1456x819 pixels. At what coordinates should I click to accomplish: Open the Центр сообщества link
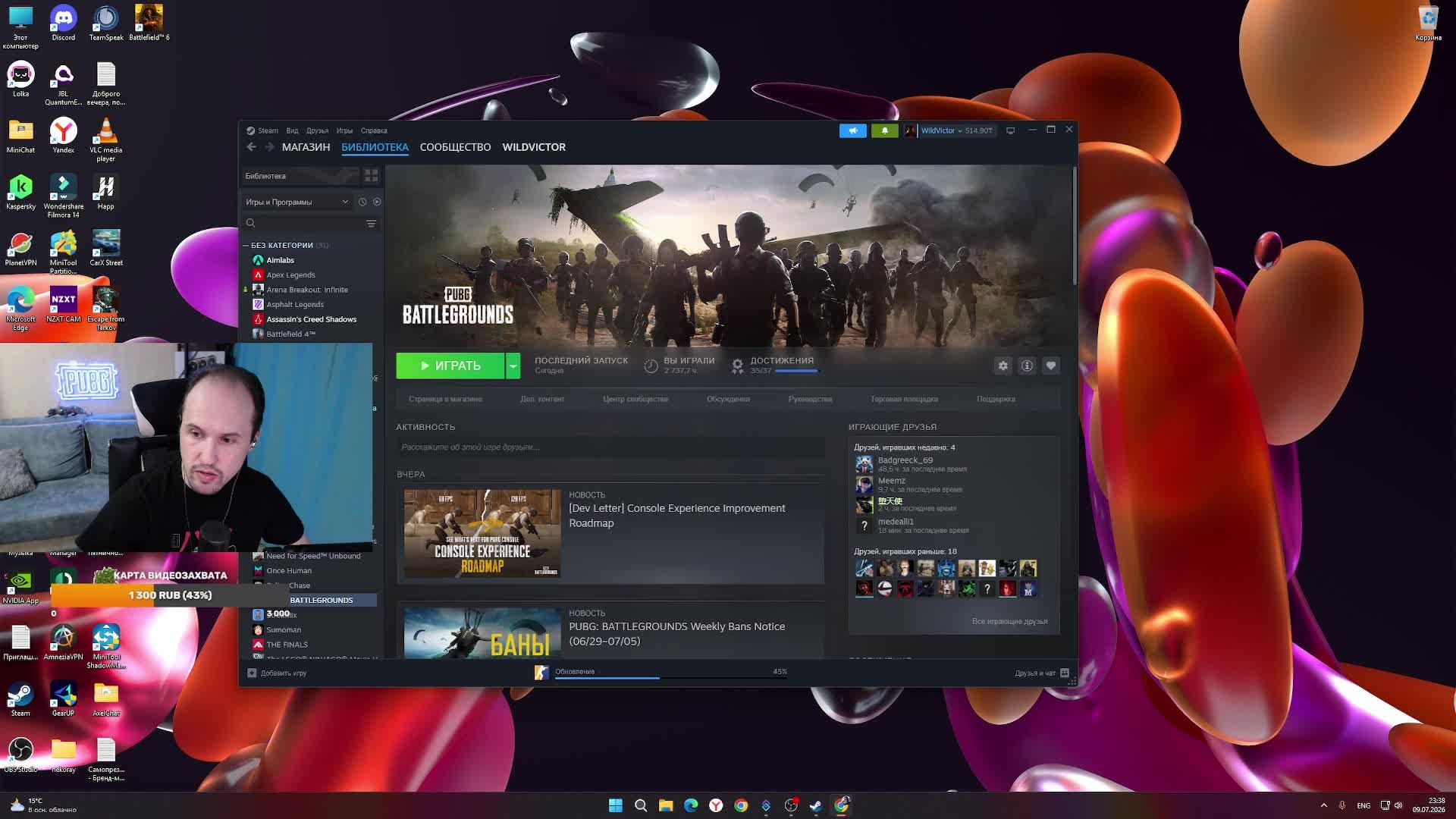click(x=635, y=399)
